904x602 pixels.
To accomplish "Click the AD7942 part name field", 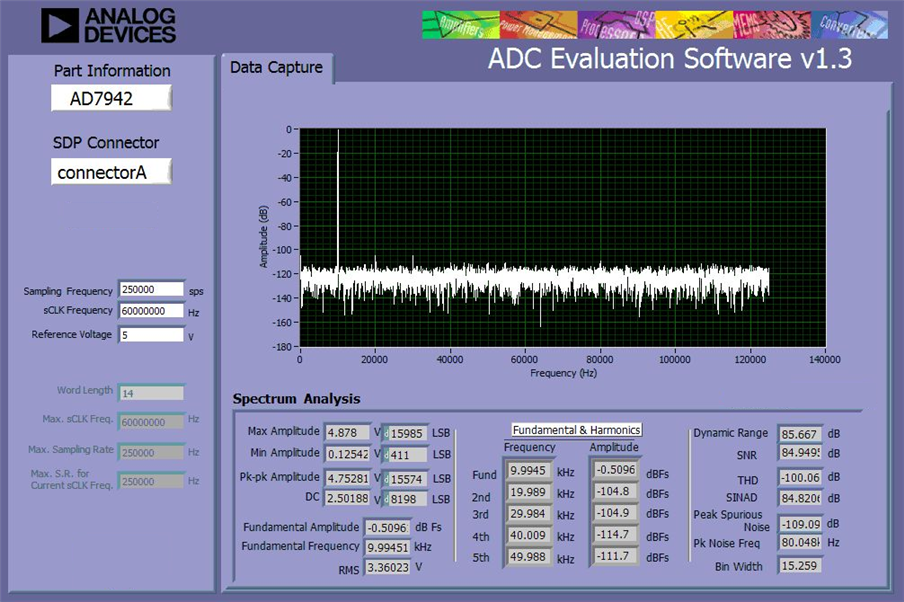I will point(111,98).
